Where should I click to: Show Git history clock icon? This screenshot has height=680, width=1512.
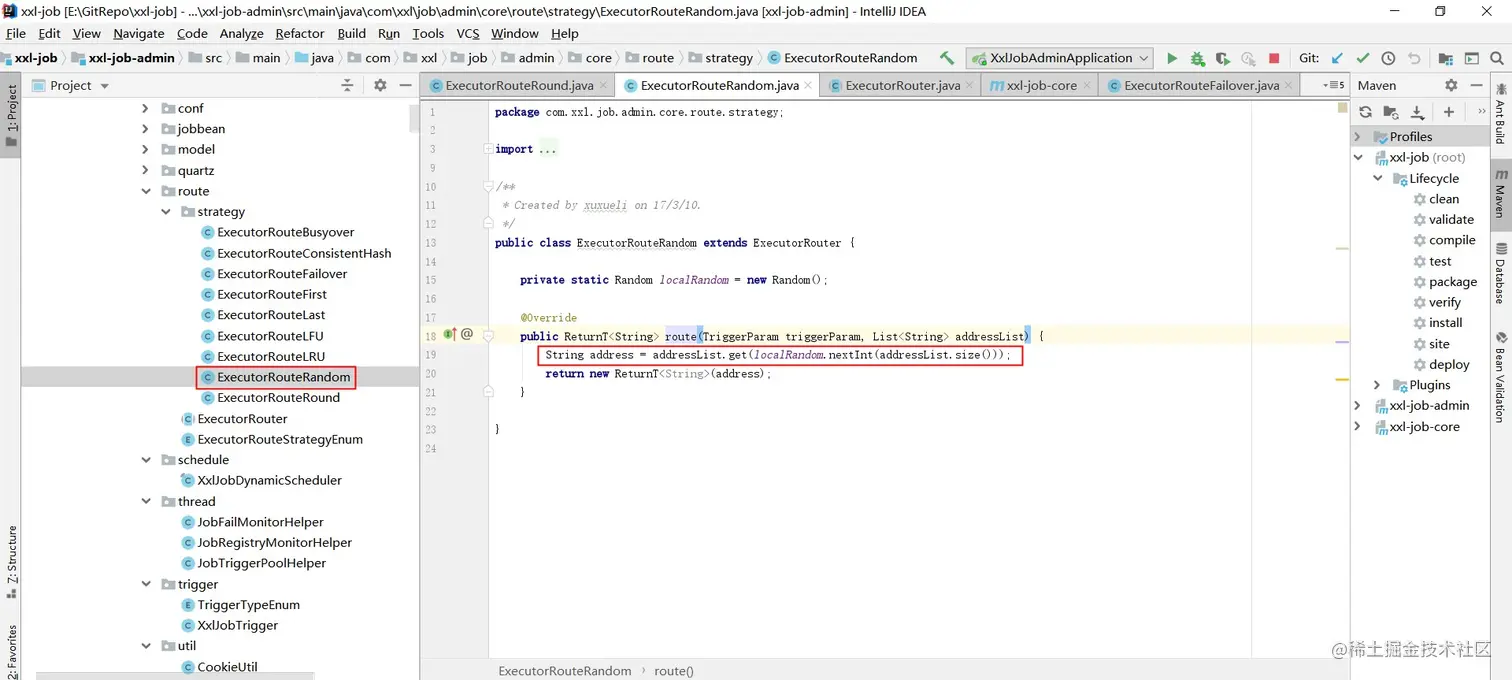tap(1388, 58)
